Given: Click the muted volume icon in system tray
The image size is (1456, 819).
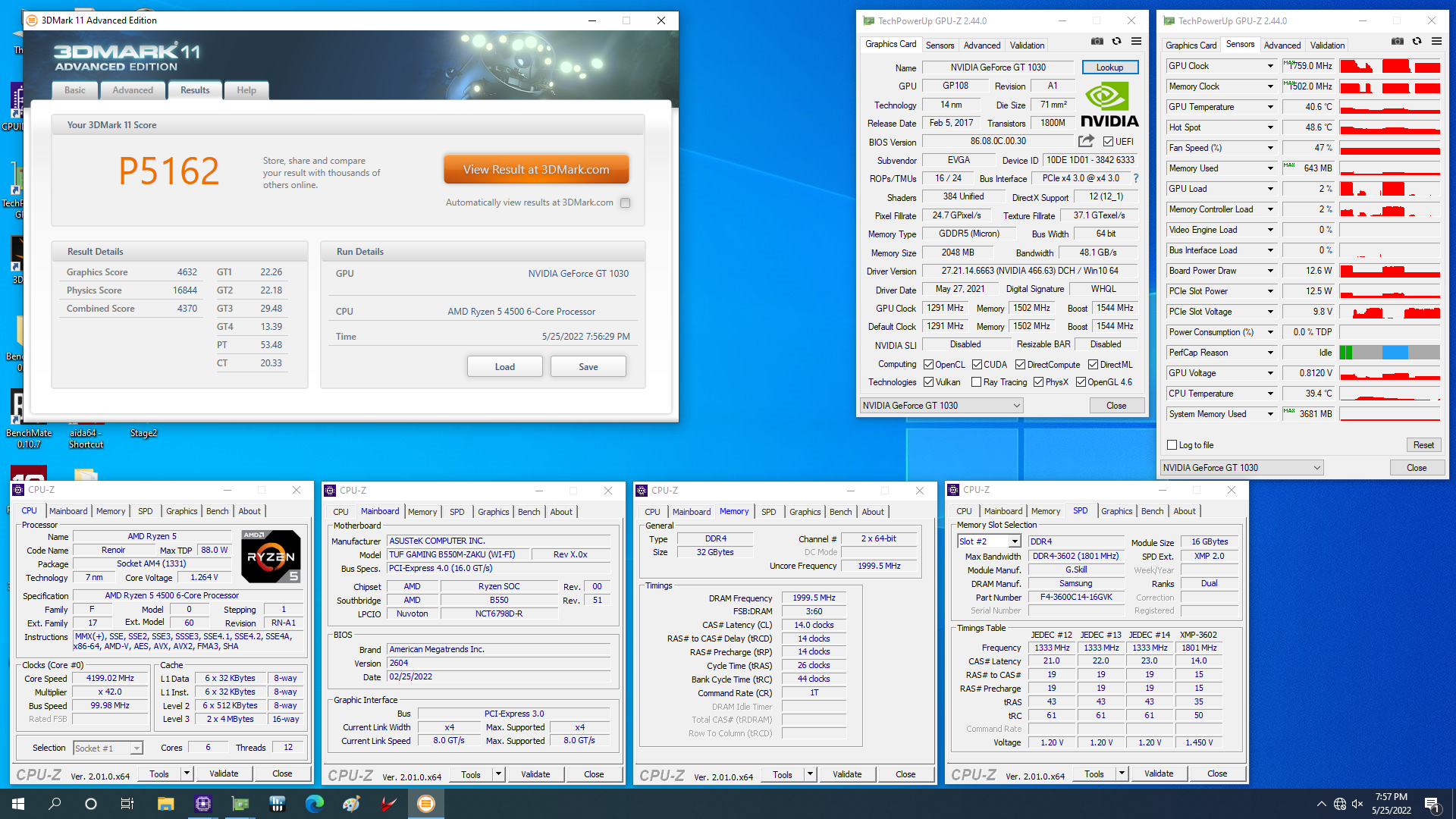Looking at the screenshot, I should pyautogui.click(x=1357, y=804).
